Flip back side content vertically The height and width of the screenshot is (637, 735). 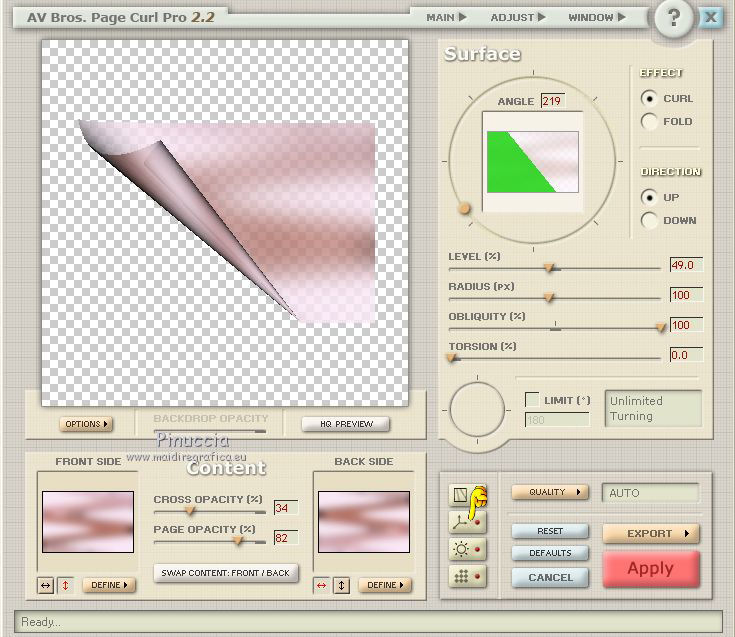pos(341,585)
